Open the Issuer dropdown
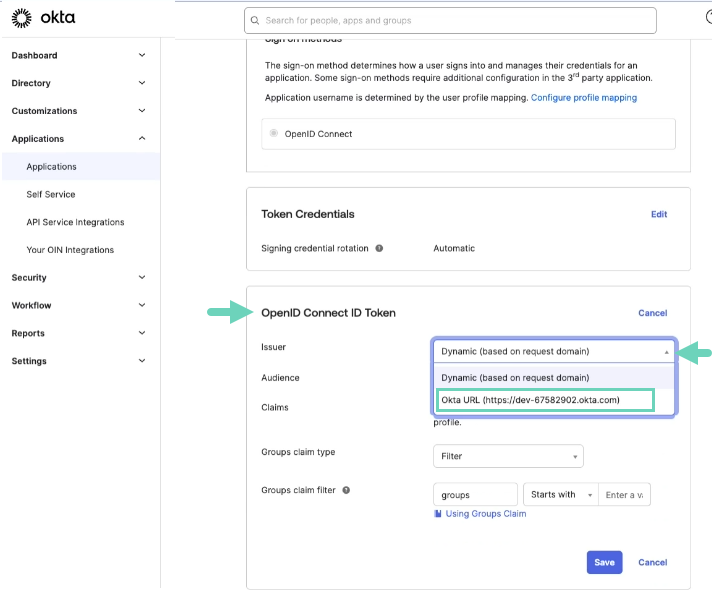This screenshot has width=712, height=590. click(x=554, y=351)
